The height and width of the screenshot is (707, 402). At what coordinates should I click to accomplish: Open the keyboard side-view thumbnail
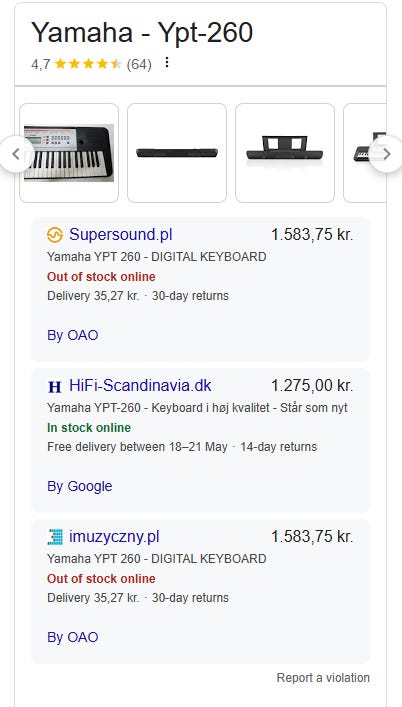(x=177, y=153)
